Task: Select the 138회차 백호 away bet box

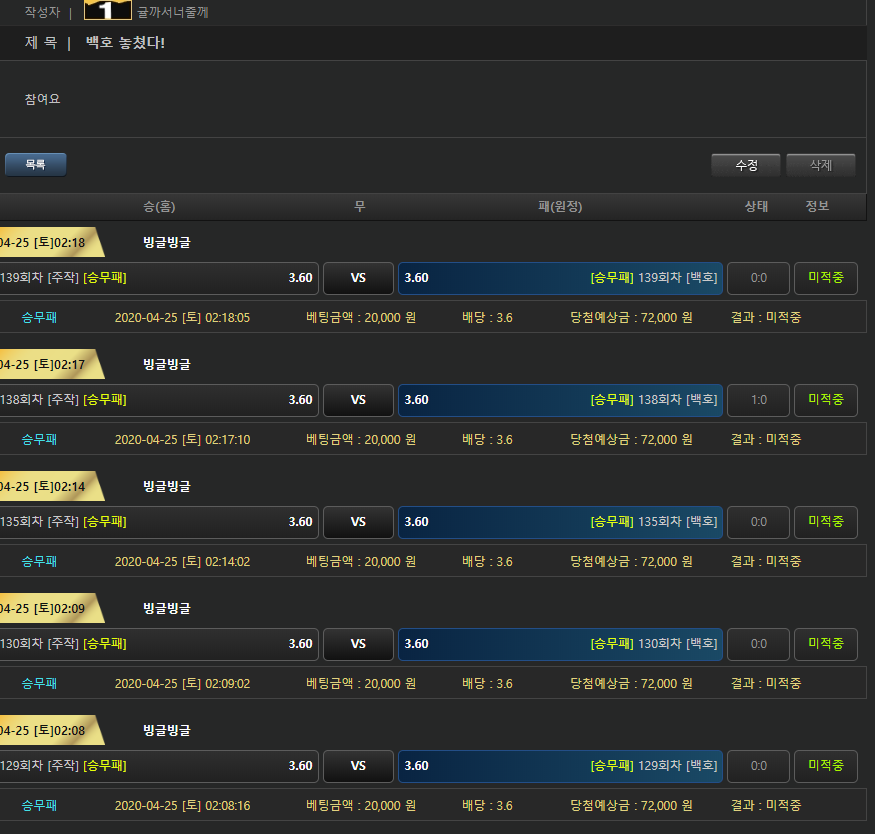Action: coord(560,400)
